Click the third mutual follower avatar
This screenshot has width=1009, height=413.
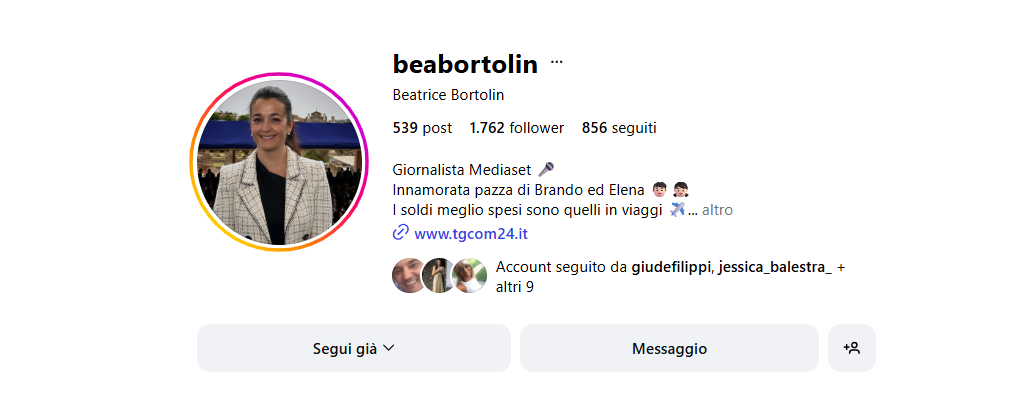[x=470, y=276]
